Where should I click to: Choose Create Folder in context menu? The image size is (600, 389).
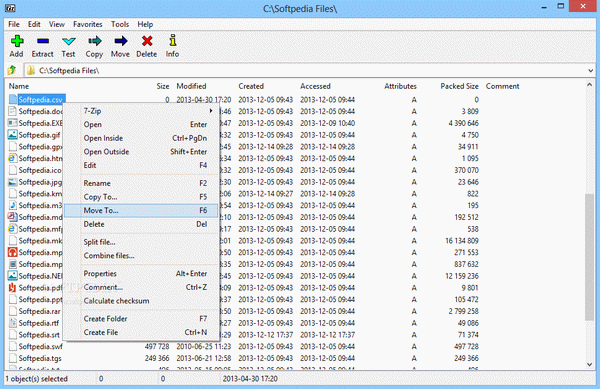coord(141,319)
